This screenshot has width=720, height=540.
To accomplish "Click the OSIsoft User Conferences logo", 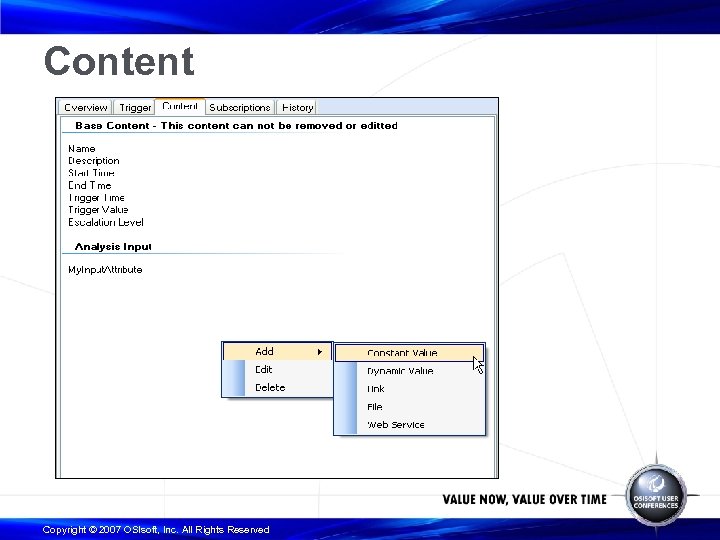I will 656,495.
